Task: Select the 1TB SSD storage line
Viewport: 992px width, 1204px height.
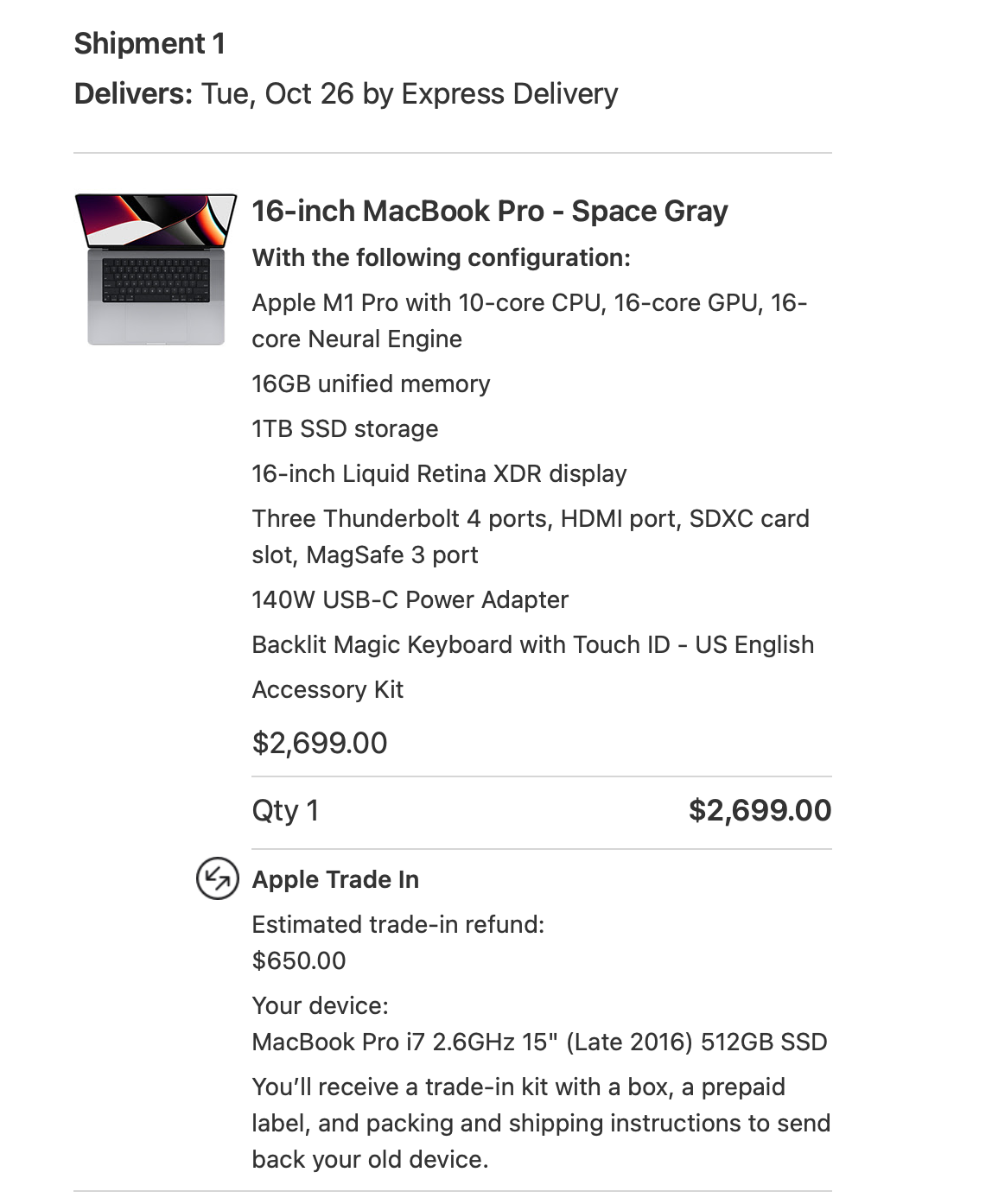Action: click(x=345, y=428)
